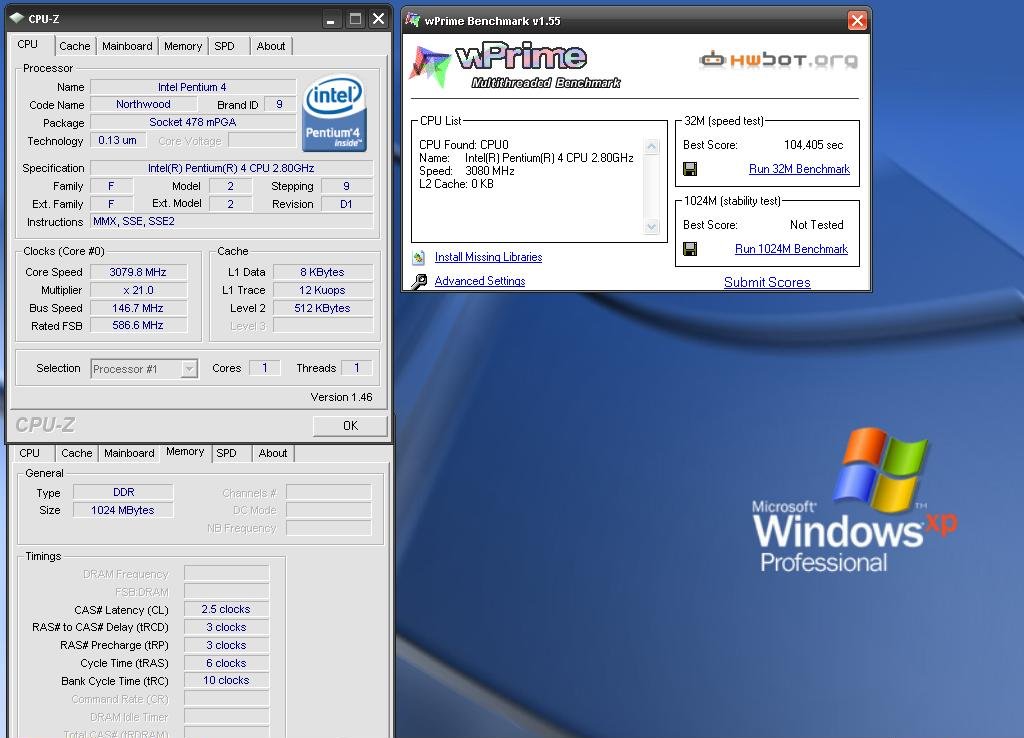Minimize the CPU-Z window
Viewport: 1024px width, 738px height.
pos(330,20)
